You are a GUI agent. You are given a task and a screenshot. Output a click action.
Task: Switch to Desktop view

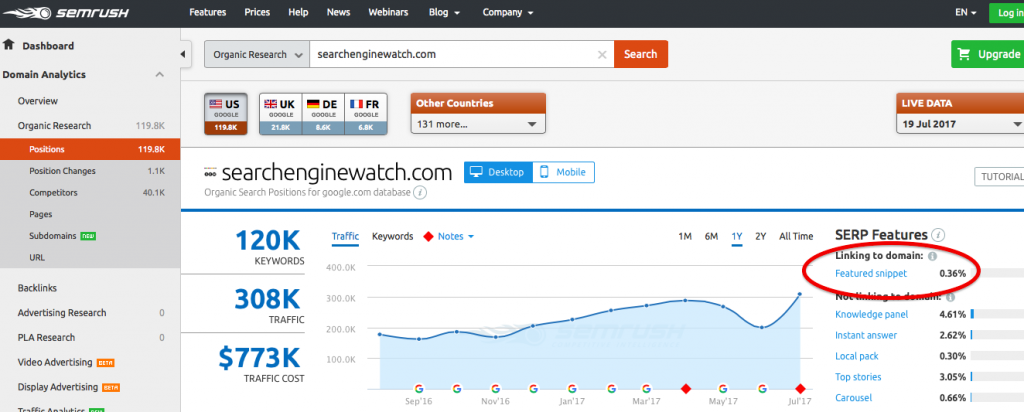pyautogui.click(x=498, y=172)
